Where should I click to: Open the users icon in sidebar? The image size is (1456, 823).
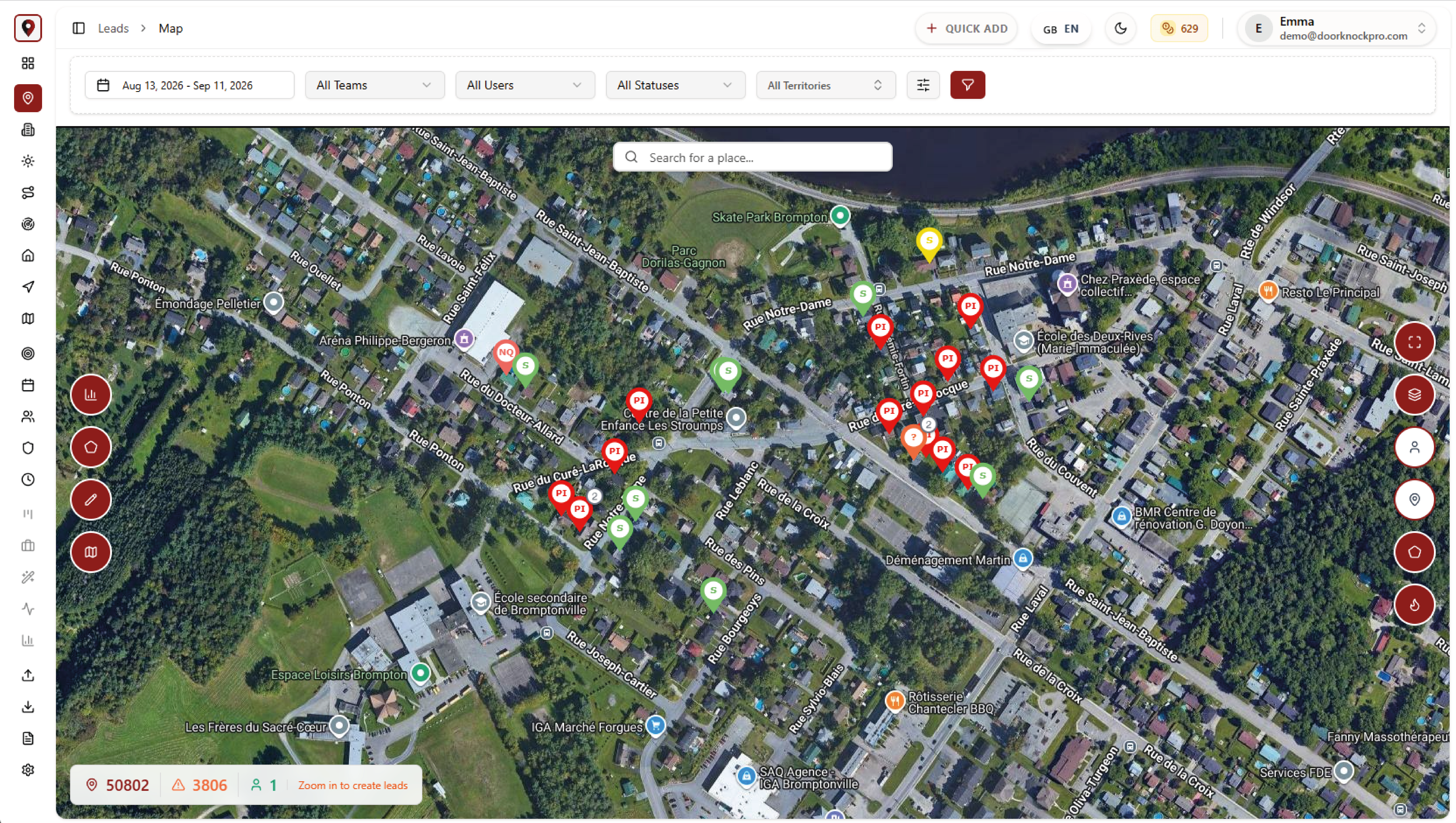[x=28, y=417]
